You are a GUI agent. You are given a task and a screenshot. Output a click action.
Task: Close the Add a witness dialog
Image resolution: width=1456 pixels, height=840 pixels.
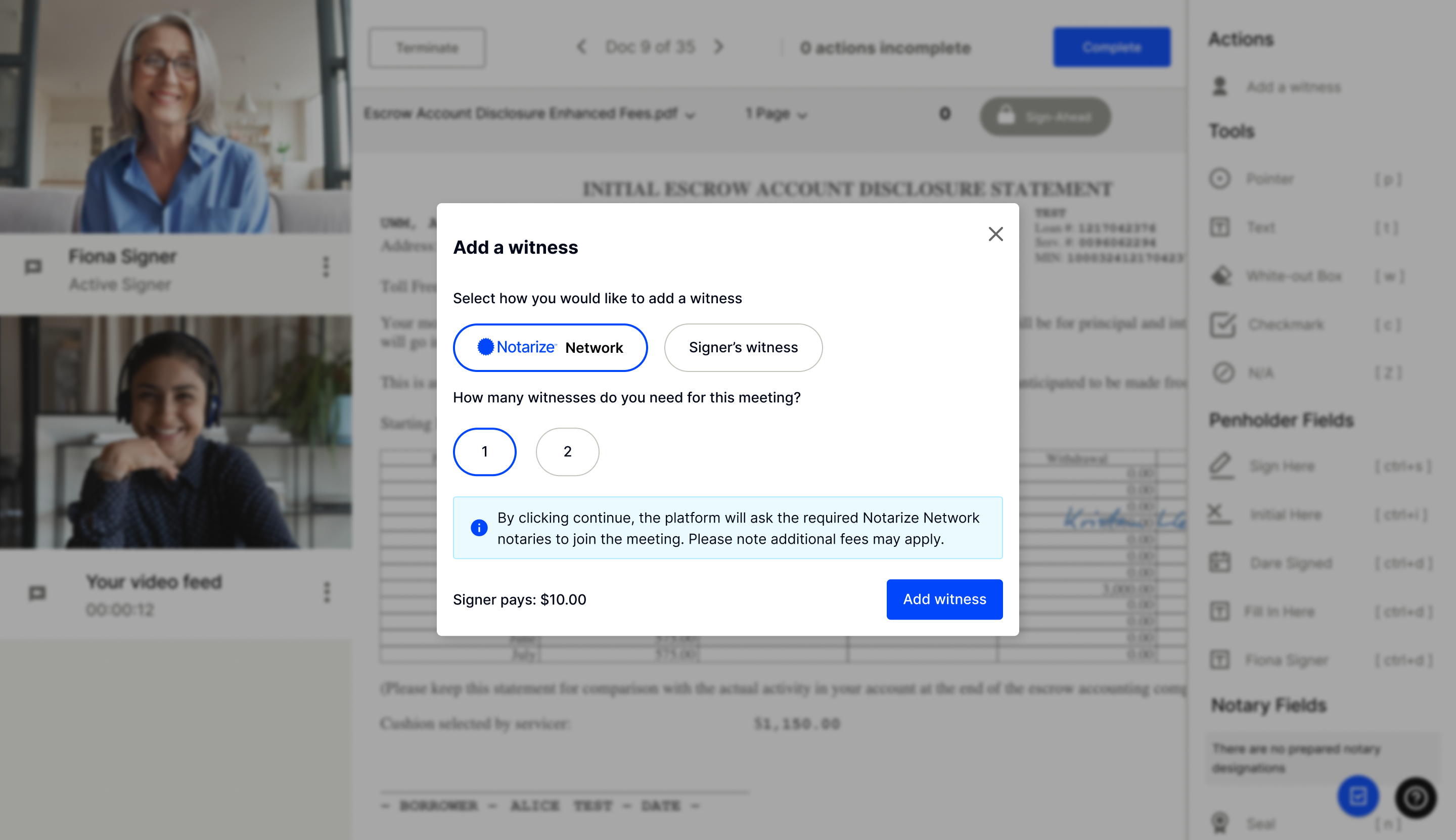[x=995, y=234]
